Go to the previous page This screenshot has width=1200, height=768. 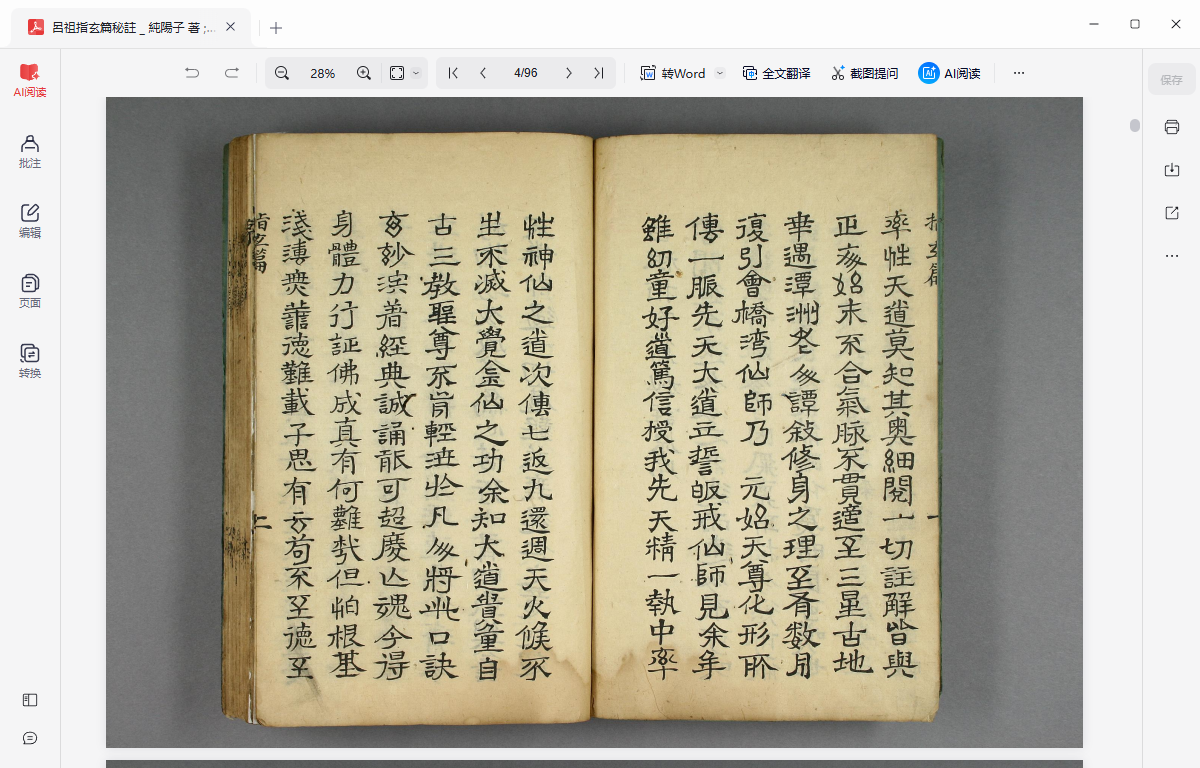pyautogui.click(x=484, y=73)
